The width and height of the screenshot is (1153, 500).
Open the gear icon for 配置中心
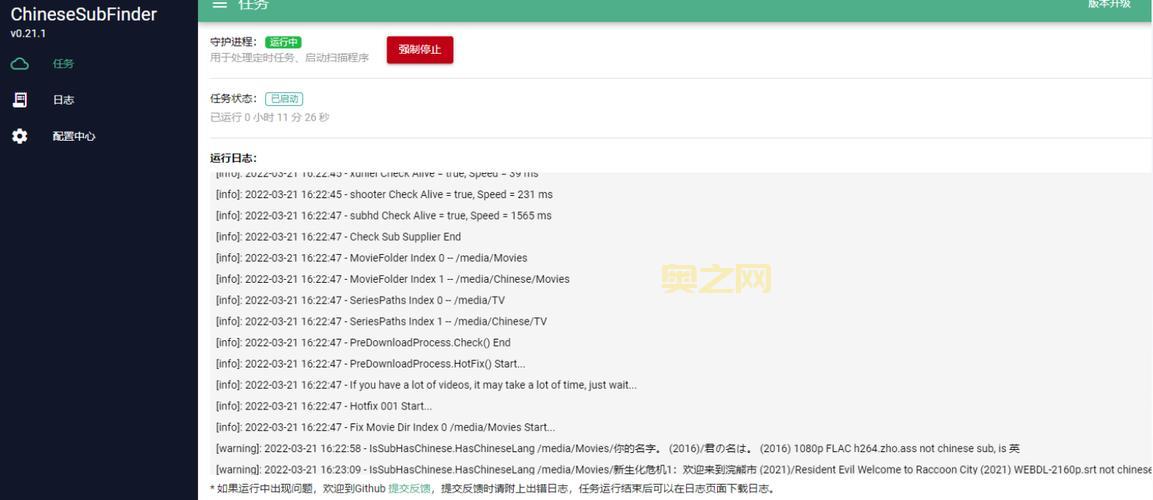[20, 136]
